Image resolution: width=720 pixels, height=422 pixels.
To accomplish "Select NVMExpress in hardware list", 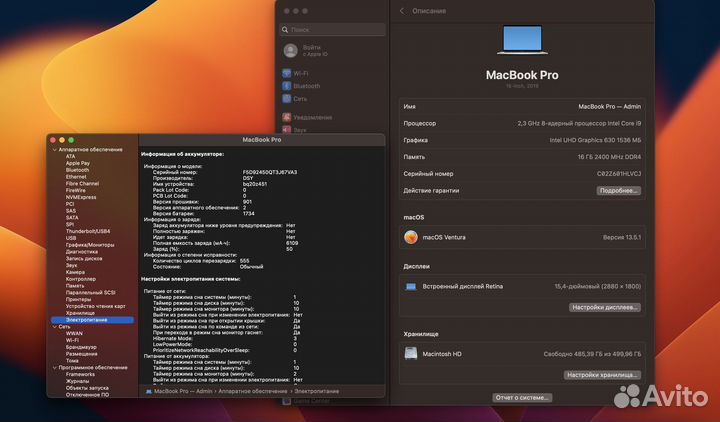I will coord(81,197).
